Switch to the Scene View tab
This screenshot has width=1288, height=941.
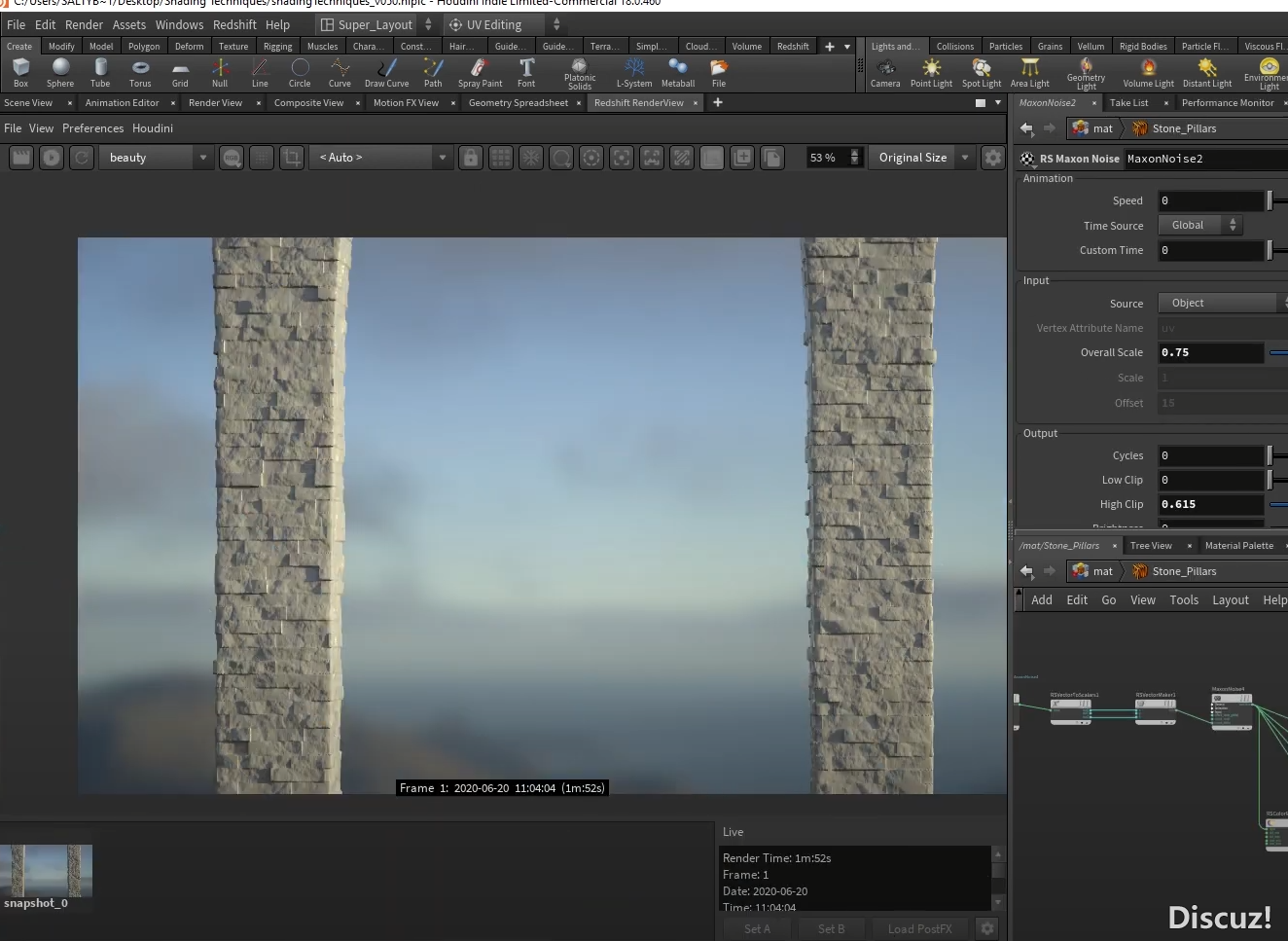(28, 102)
